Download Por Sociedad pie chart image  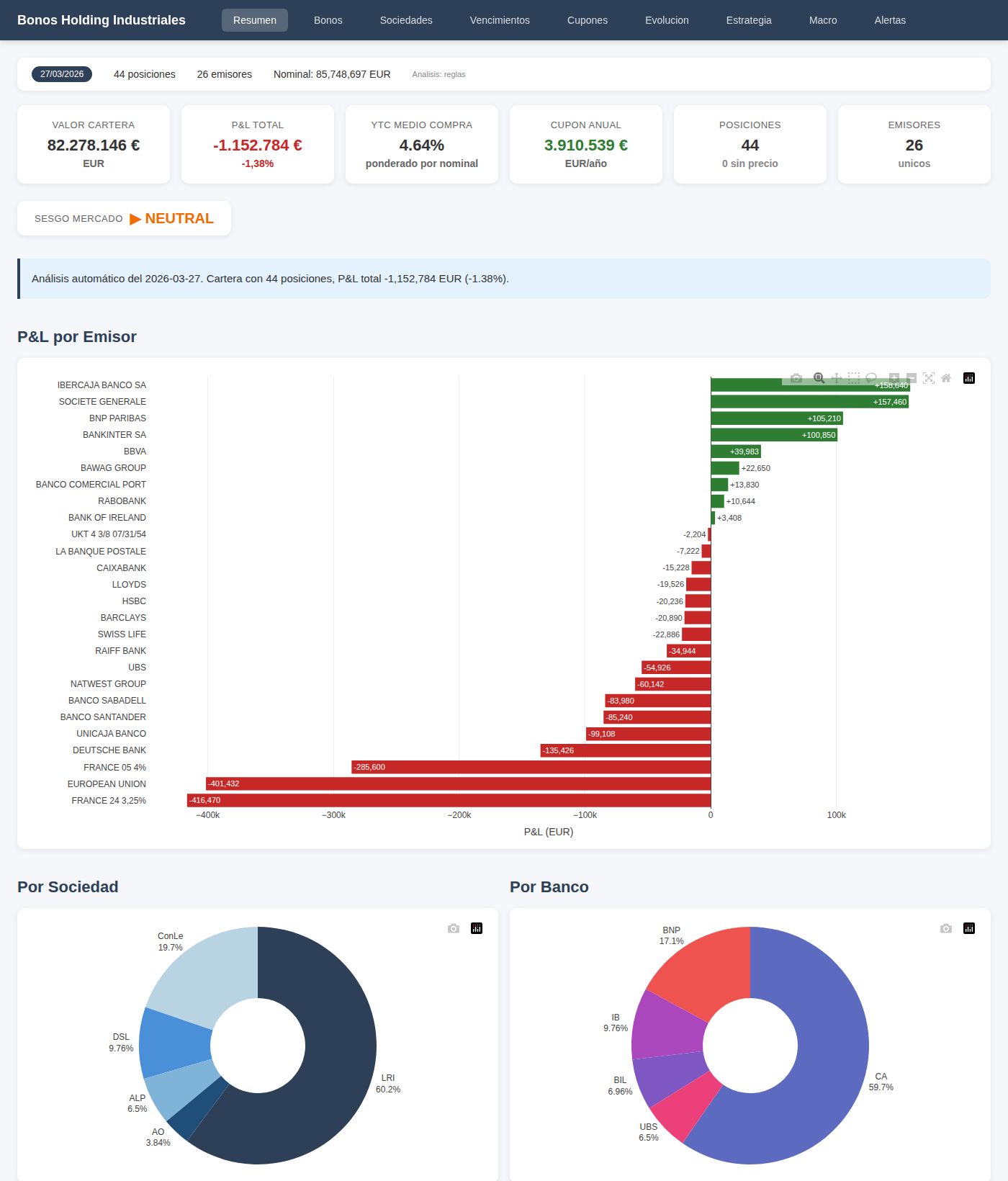point(454,928)
